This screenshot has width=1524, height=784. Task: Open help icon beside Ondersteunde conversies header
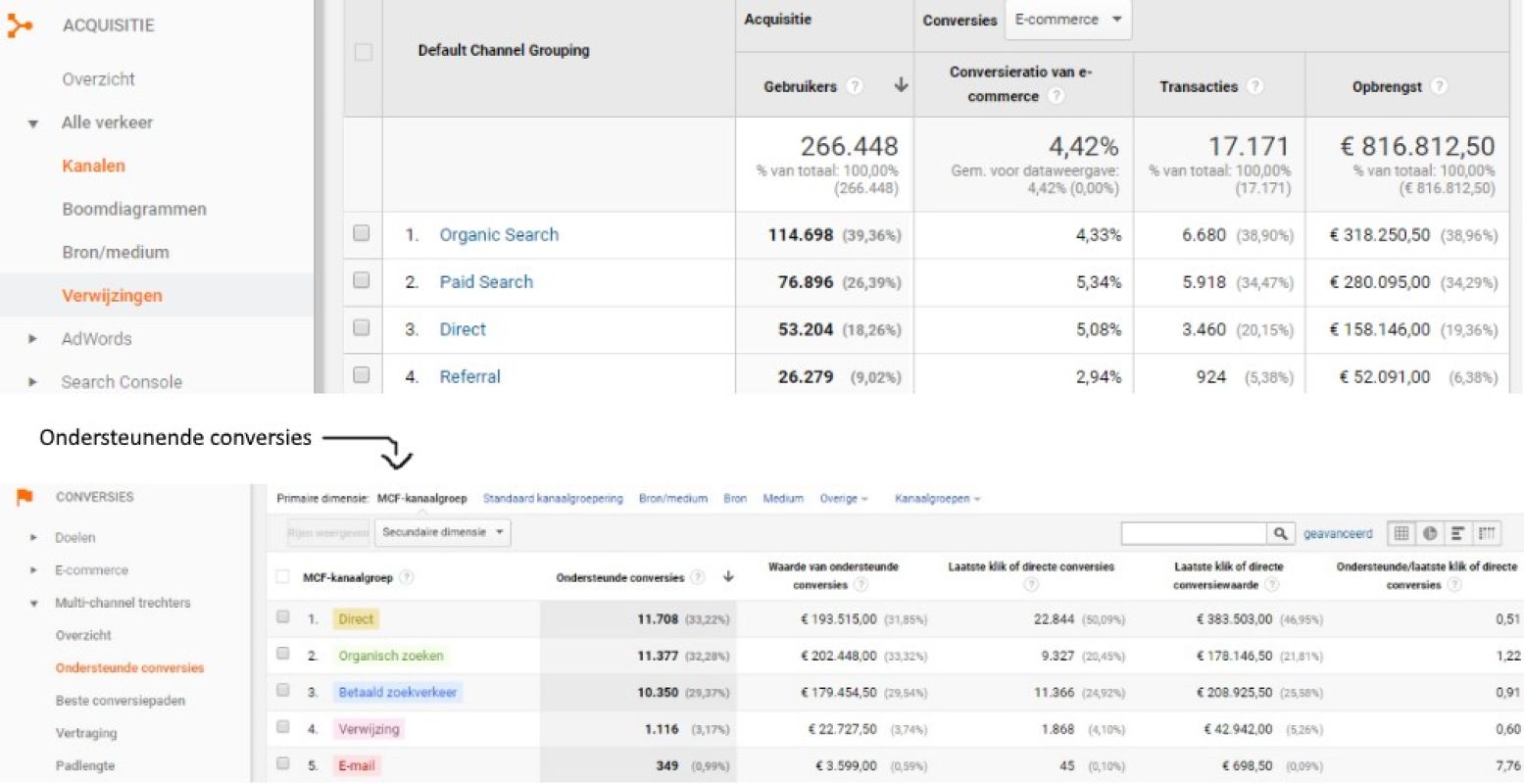tap(698, 577)
